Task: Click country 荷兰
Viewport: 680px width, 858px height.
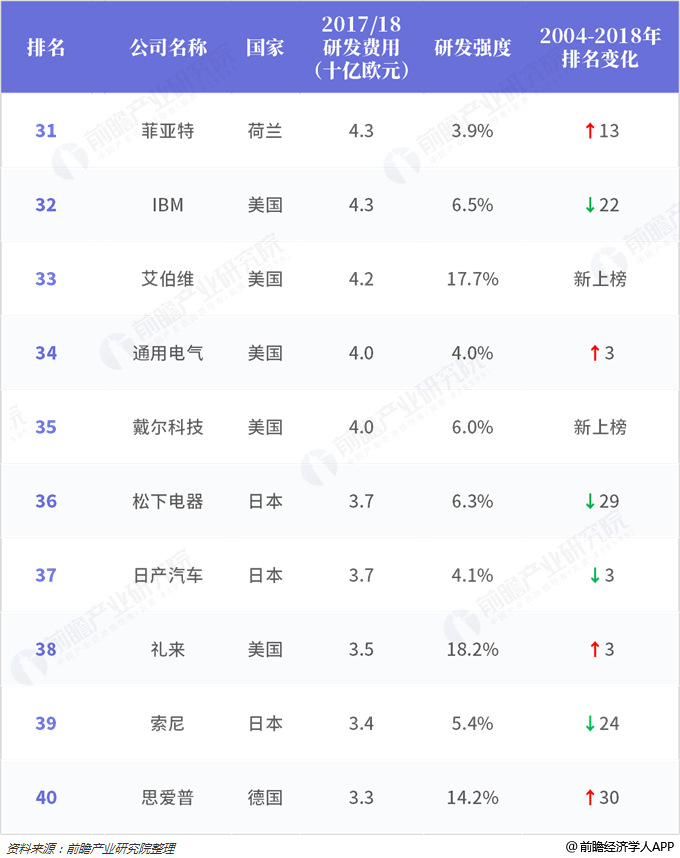Action: (x=265, y=131)
